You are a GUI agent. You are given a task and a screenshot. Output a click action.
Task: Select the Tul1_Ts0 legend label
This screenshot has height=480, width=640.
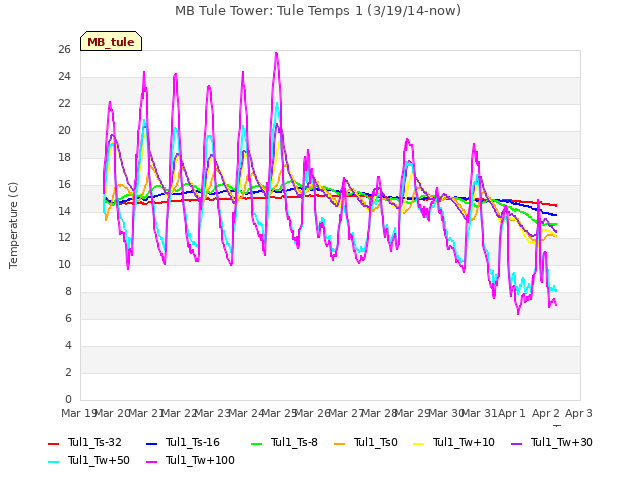[376, 442]
